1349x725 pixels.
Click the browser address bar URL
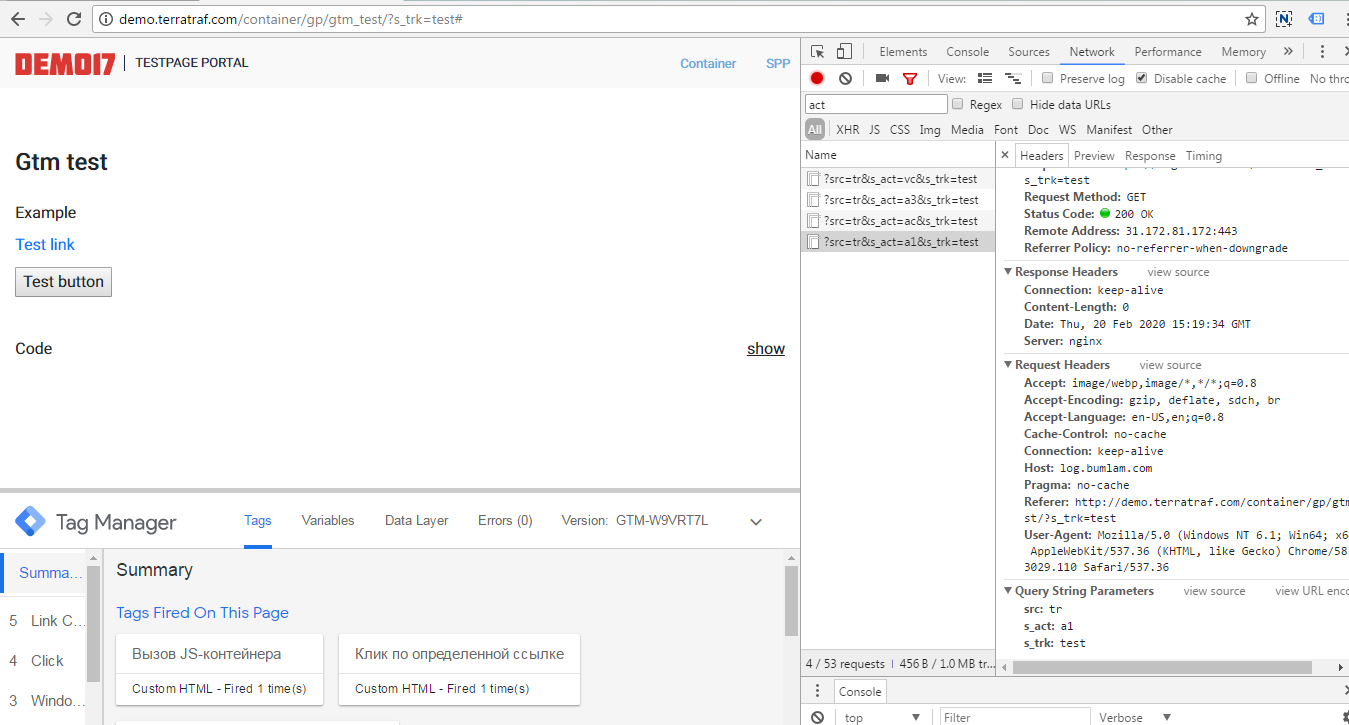tap(290, 19)
